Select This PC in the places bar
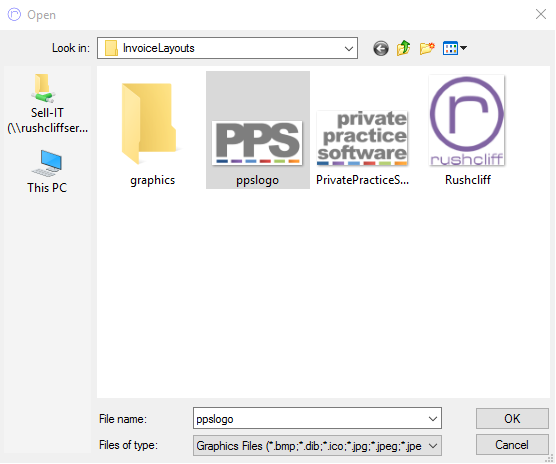This screenshot has height=464, width=556. point(47,172)
